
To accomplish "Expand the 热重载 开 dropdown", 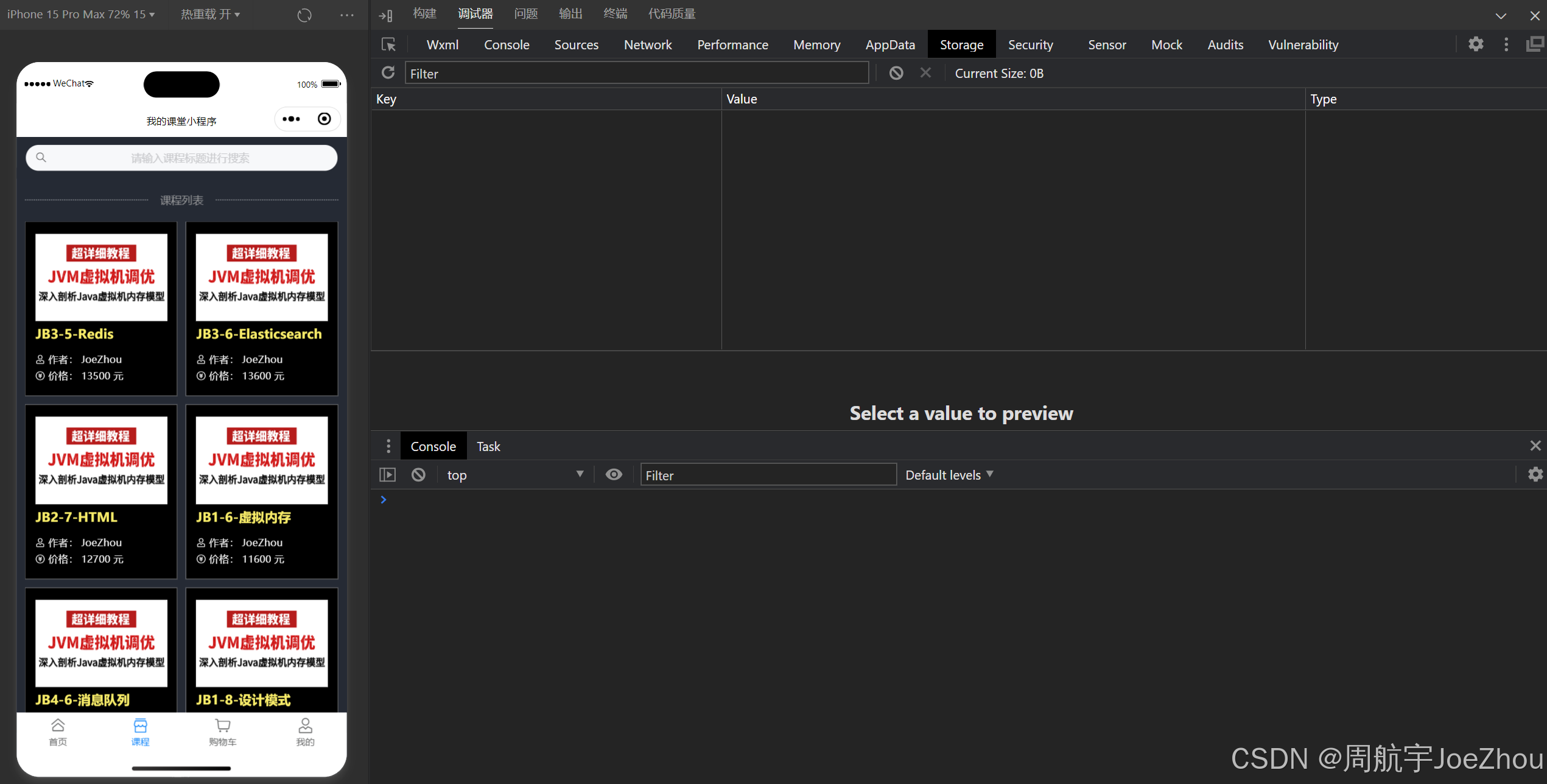I will pyautogui.click(x=210, y=14).
